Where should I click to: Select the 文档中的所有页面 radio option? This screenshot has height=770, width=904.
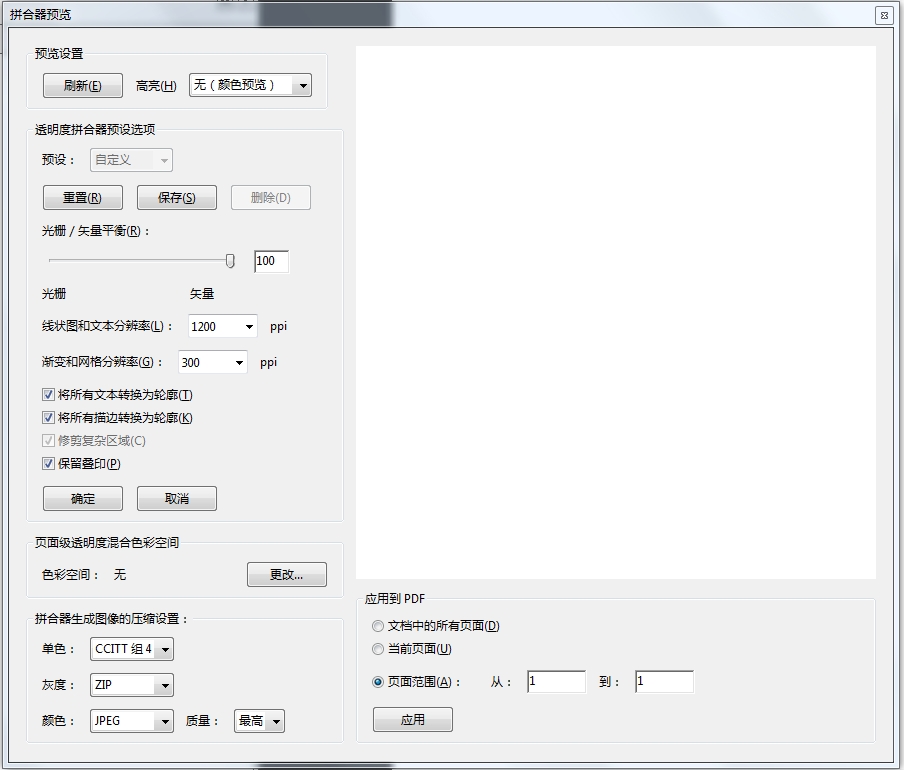(x=378, y=626)
